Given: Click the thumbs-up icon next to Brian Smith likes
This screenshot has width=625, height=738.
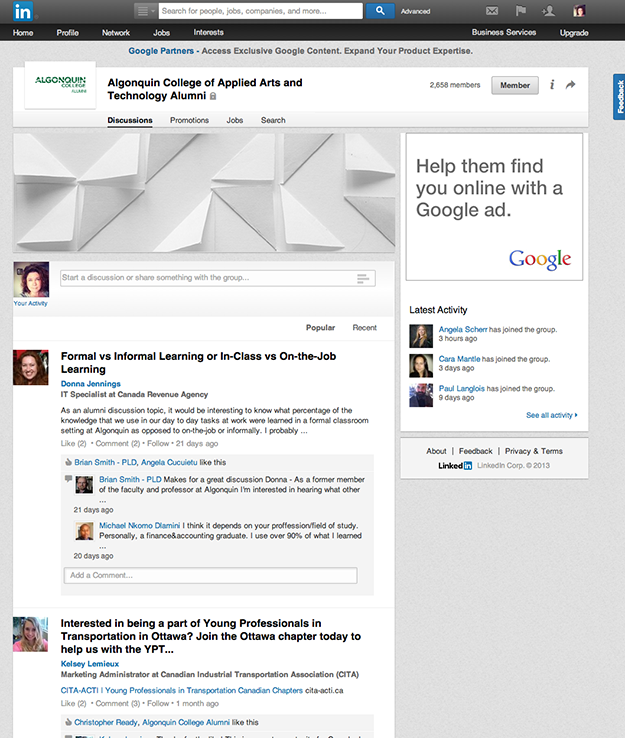Looking at the screenshot, I should (x=68, y=462).
